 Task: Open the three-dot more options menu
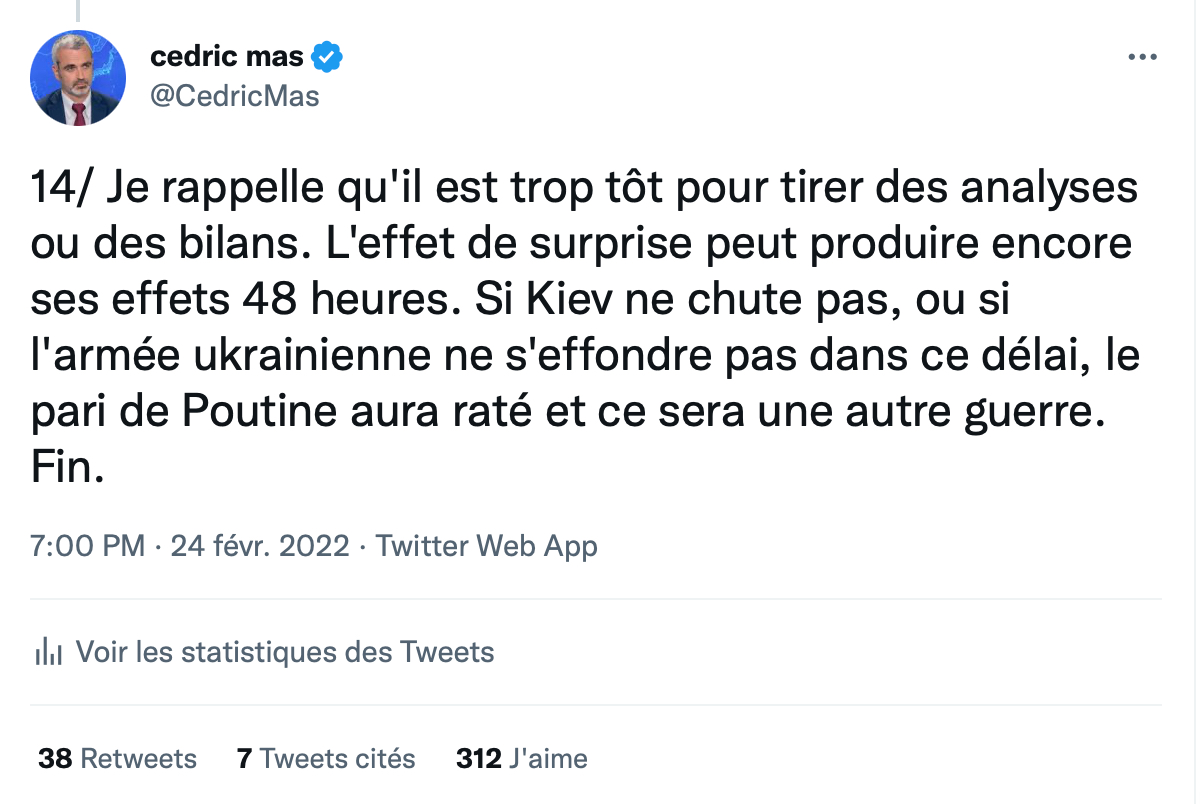point(1141,58)
